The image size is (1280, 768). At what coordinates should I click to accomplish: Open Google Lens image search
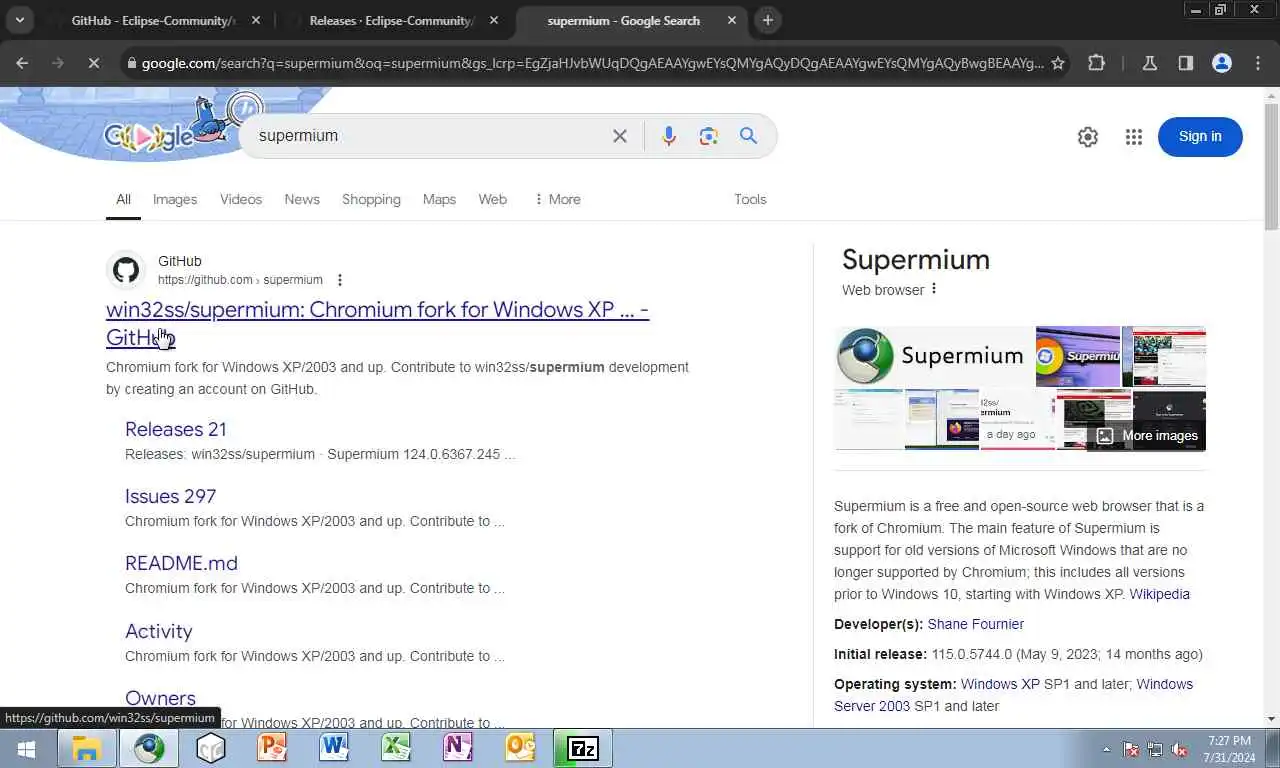tap(709, 136)
